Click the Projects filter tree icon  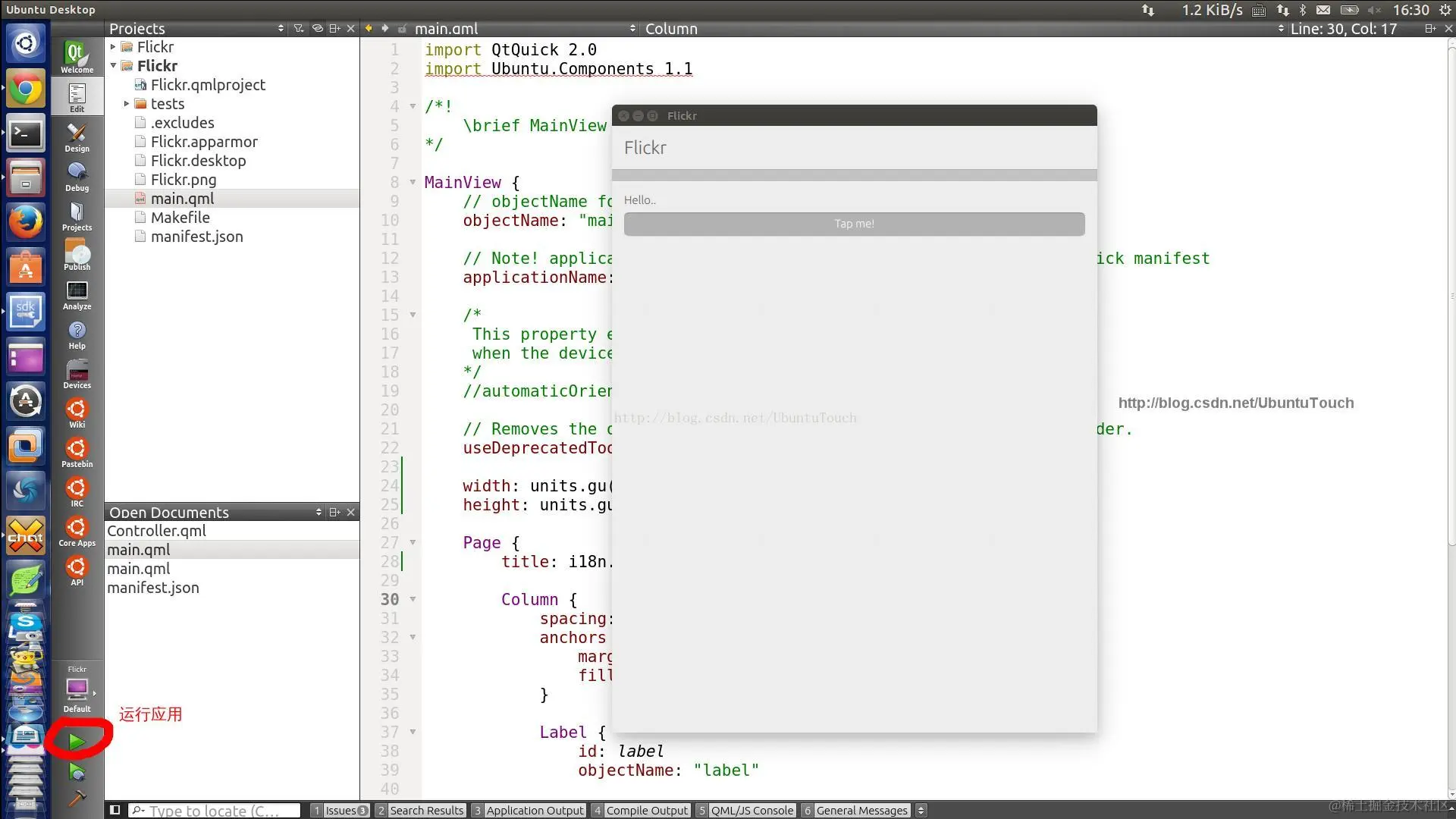click(x=299, y=28)
